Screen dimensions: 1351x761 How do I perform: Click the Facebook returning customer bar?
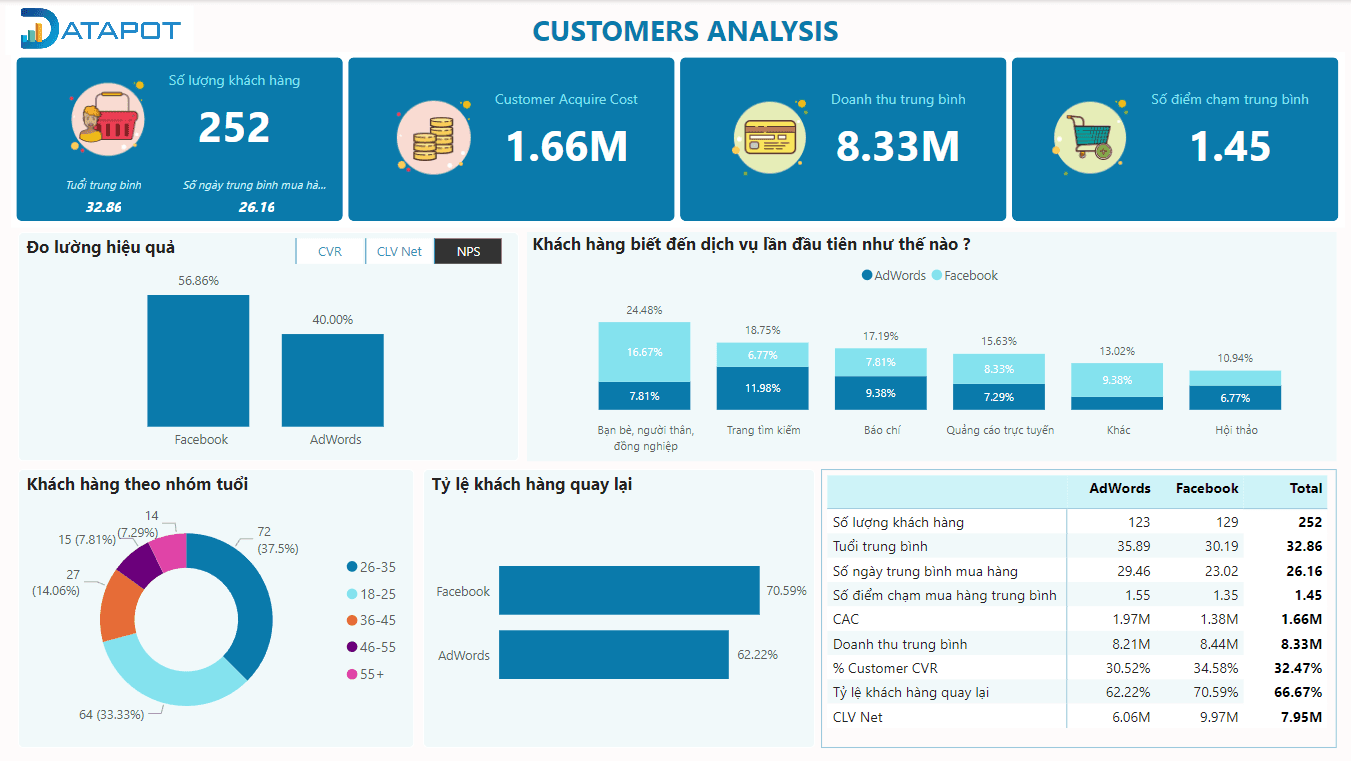click(x=629, y=591)
